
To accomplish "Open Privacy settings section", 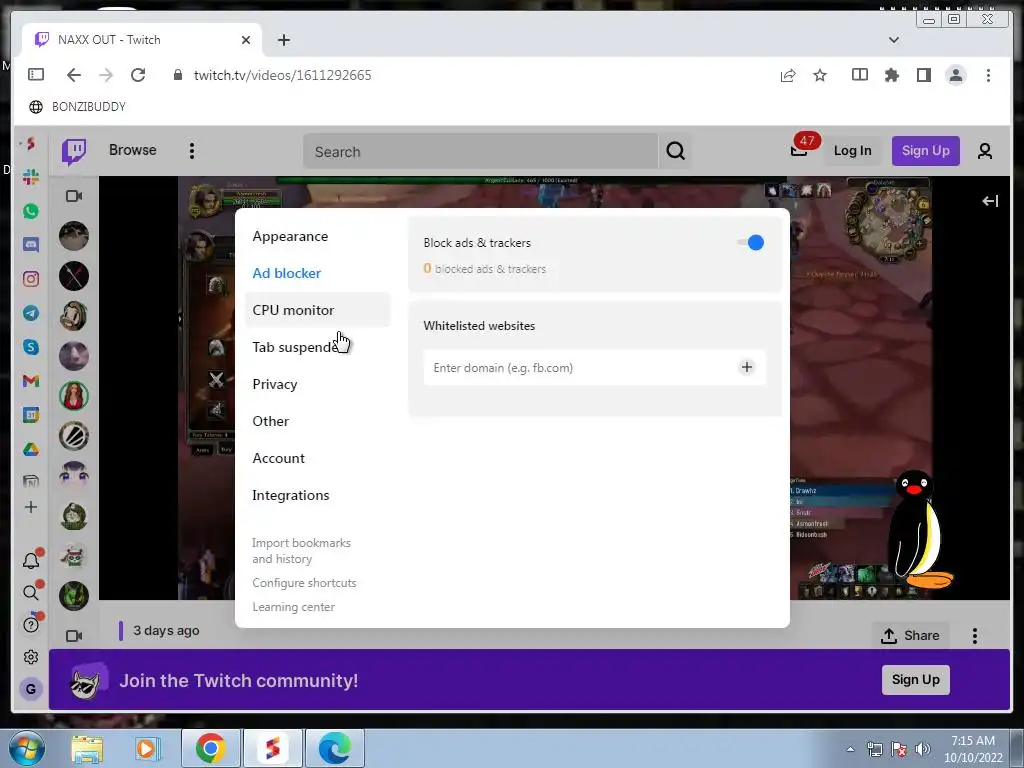I will tap(275, 384).
